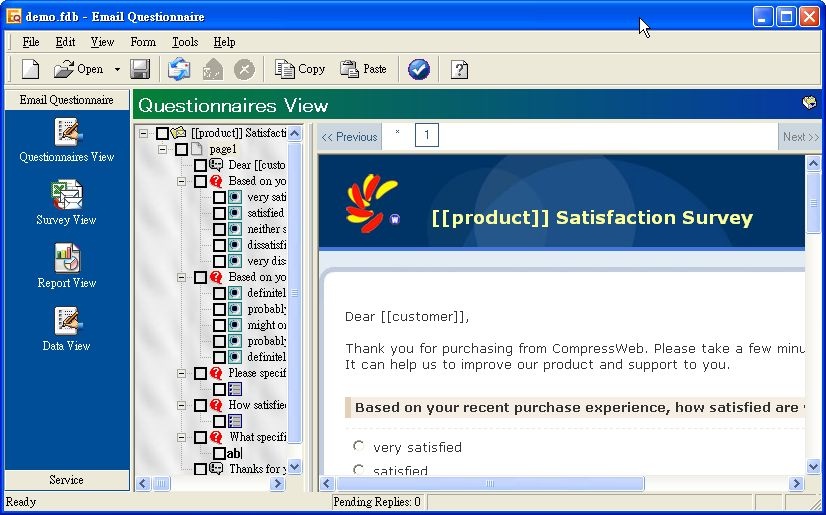The width and height of the screenshot is (826, 515).
Task: Click the Copy toolbar button
Action: point(300,69)
